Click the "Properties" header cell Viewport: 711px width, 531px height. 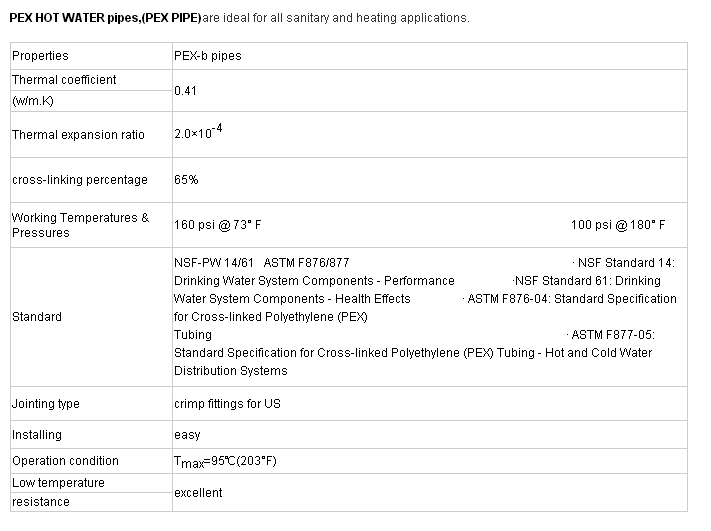pos(40,56)
